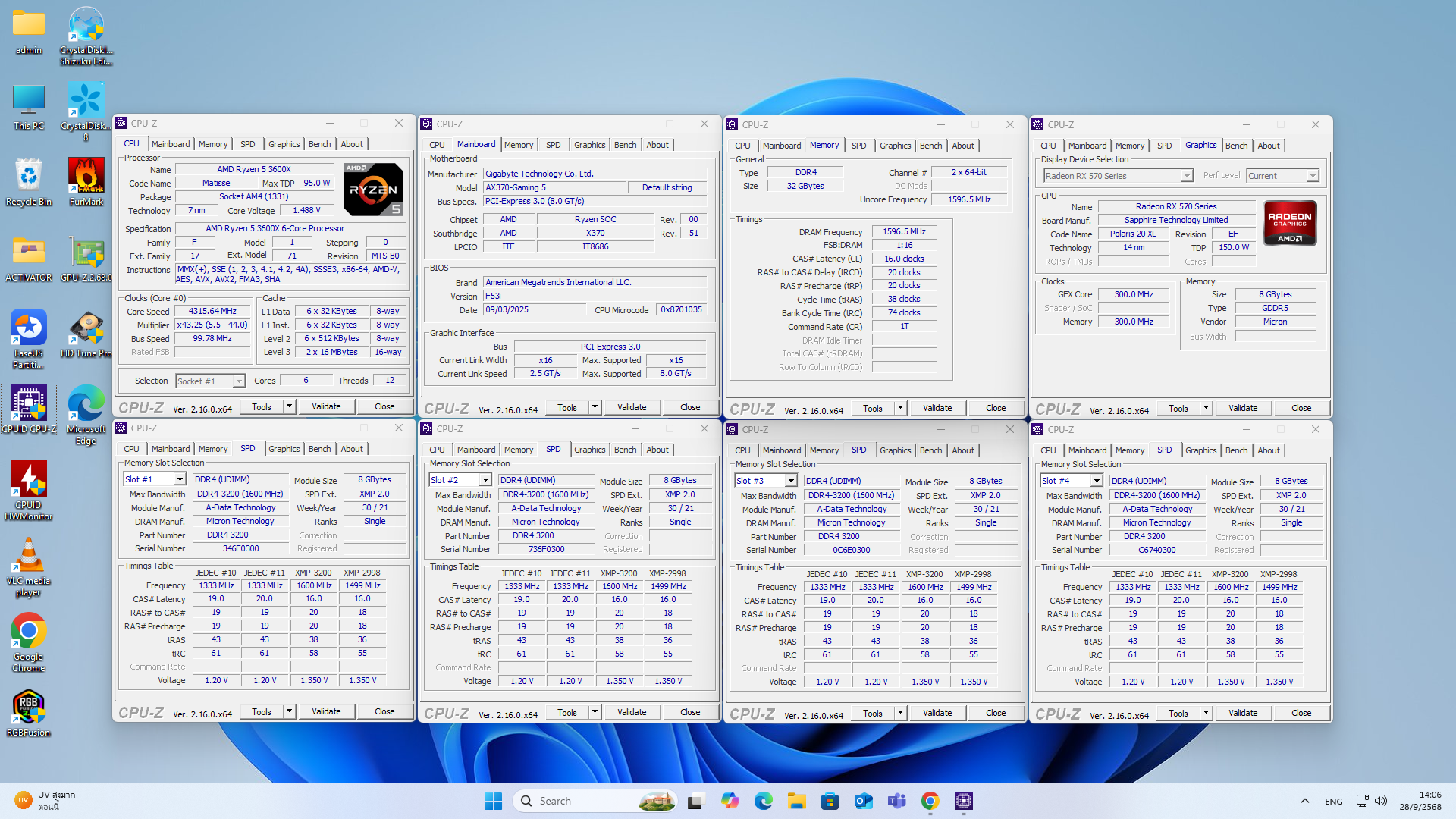Open Edge from the taskbar

[x=763, y=801]
